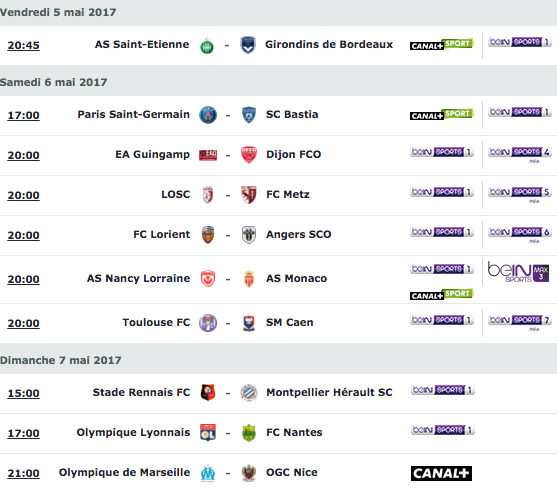Click the AS Saint-Etienne club crest
The image size is (557, 488).
tap(207, 45)
